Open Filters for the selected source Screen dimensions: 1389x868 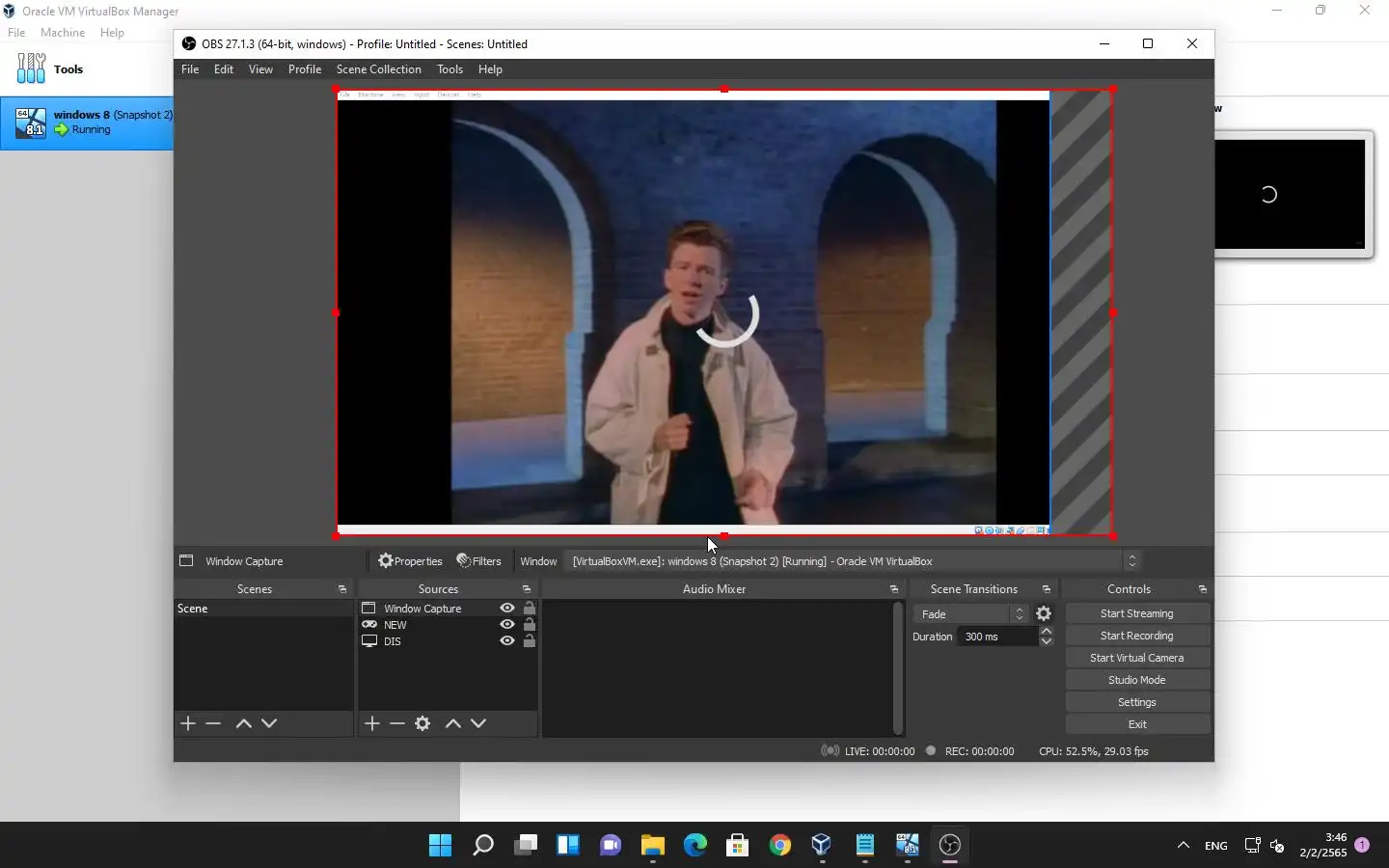[x=479, y=561]
